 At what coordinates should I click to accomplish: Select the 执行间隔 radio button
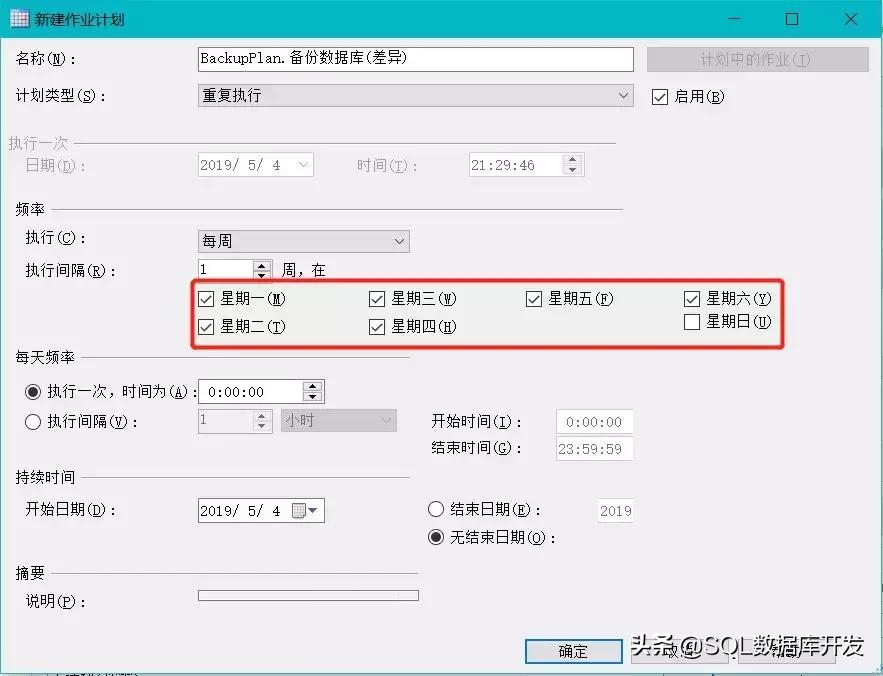(32, 420)
